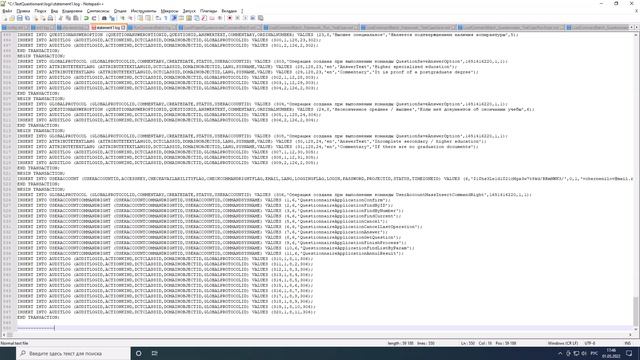This screenshot has width=640, height=360.
Task: Cut selection with the scissors icon
Action: [x=60, y=18]
